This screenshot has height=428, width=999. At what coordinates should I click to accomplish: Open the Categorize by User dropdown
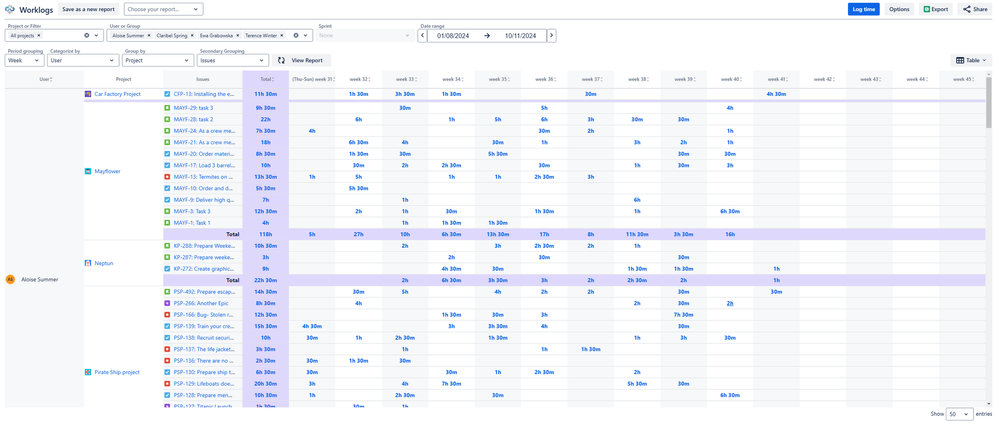83,61
